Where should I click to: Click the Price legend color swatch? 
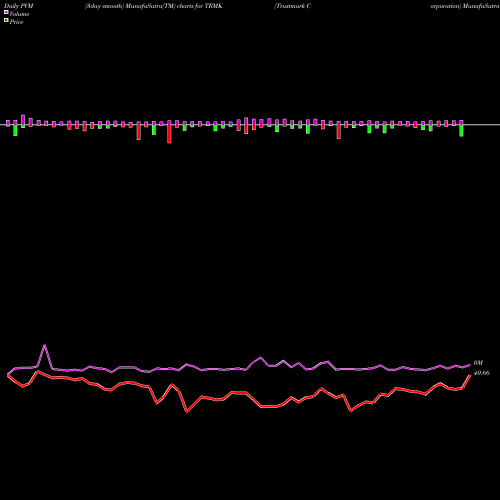[6, 21]
